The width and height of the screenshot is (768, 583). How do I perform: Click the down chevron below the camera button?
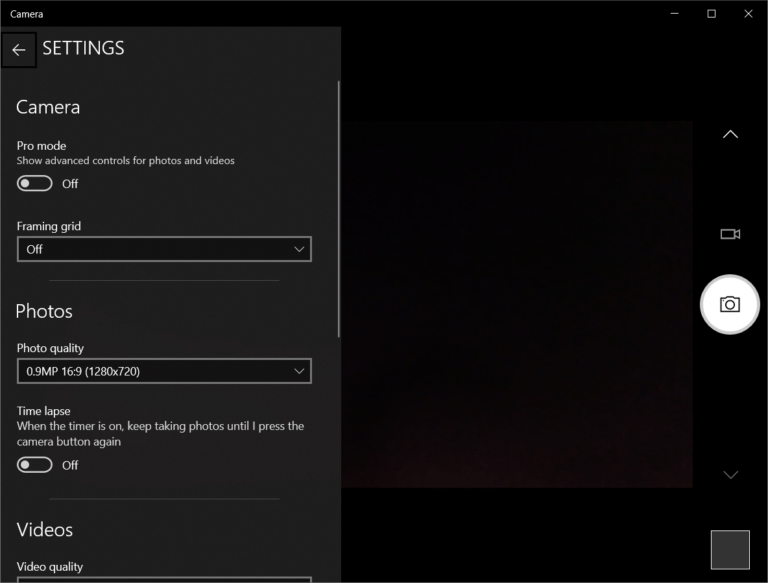tap(730, 474)
